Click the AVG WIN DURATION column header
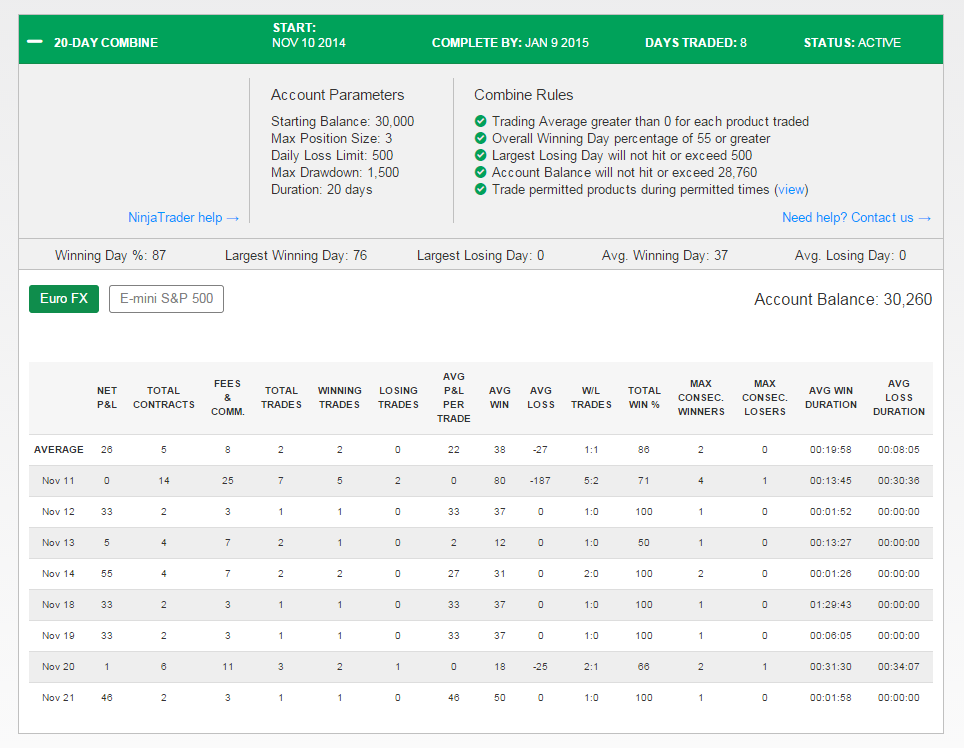This screenshot has width=964, height=748. [x=831, y=398]
